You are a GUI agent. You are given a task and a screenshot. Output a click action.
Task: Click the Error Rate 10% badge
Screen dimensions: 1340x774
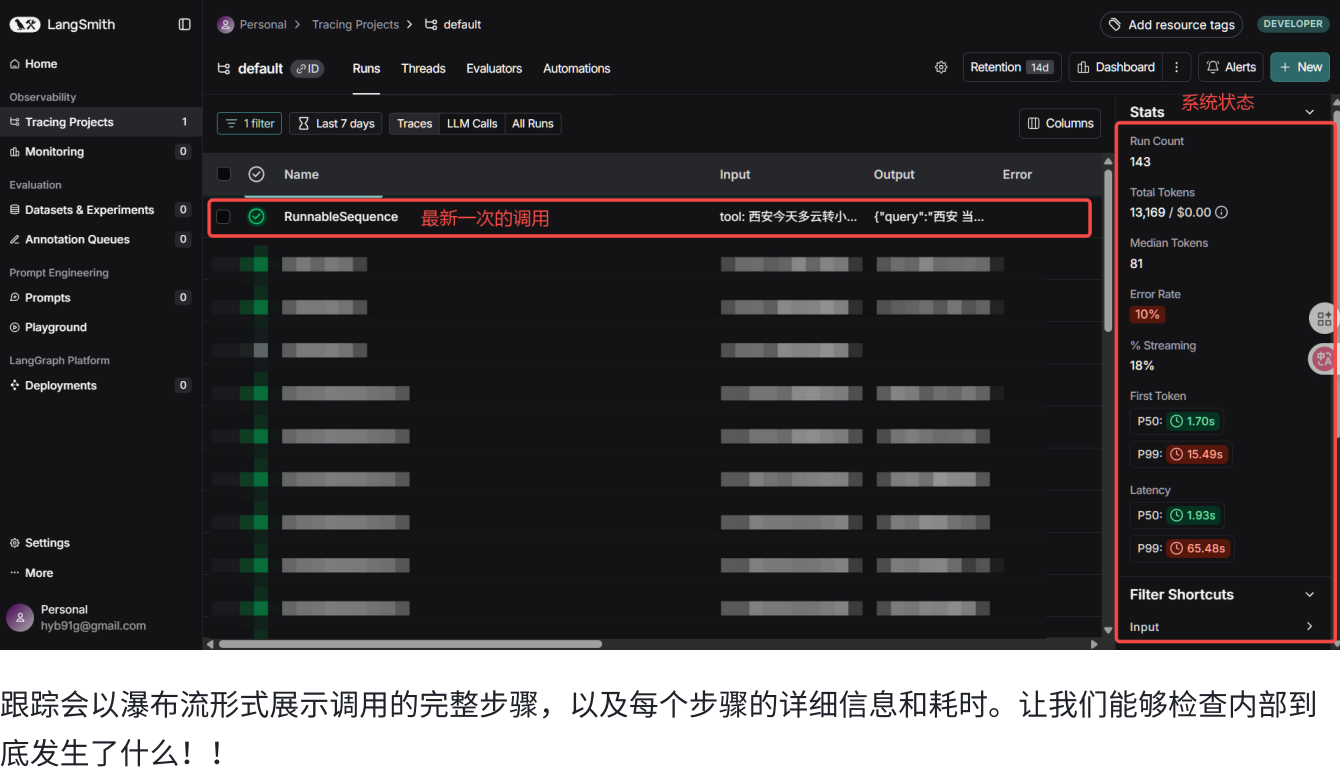click(x=1147, y=314)
